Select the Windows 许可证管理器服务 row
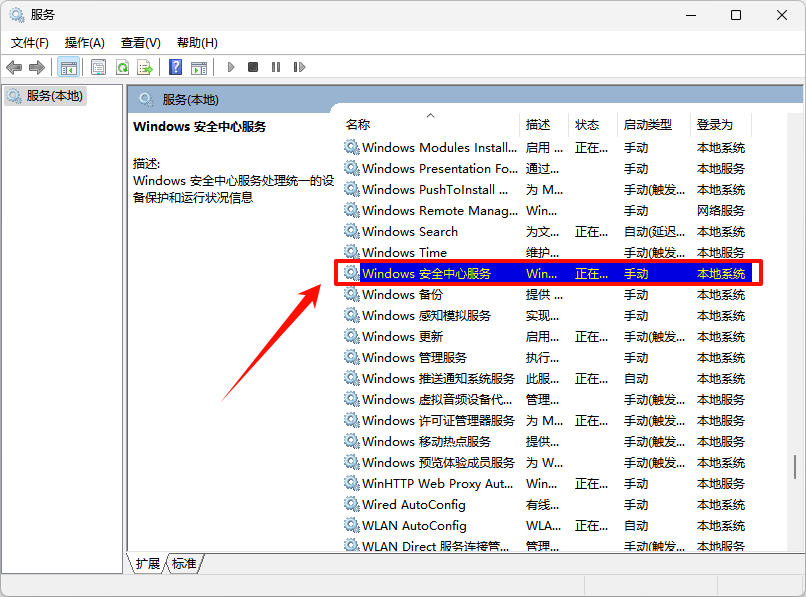The image size is (806, 597). (547, 421)
